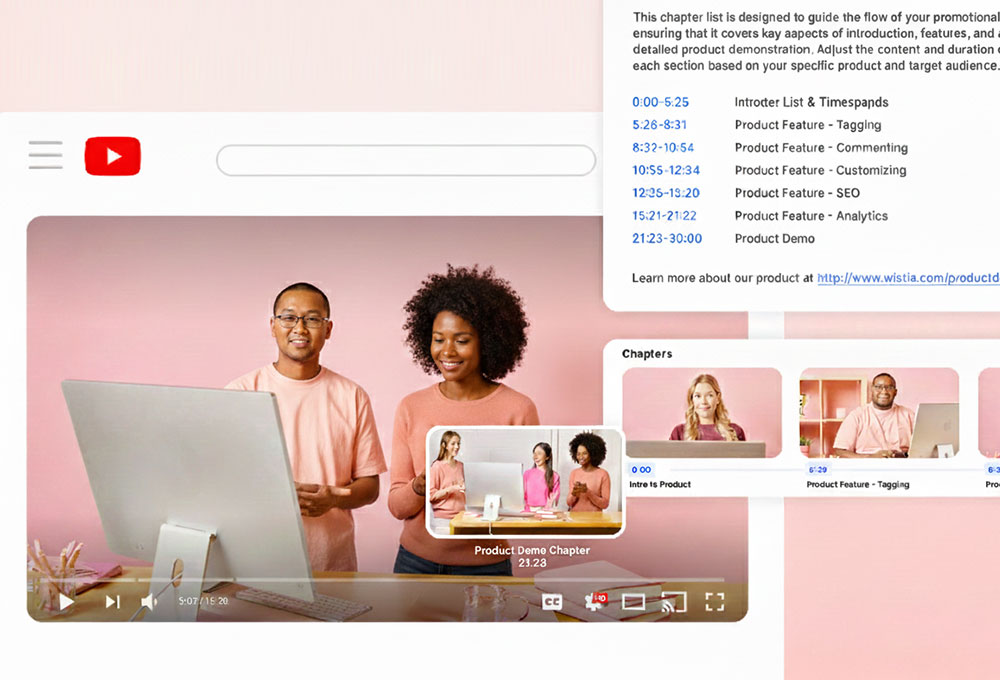
Task: Mute the video volume
Action: [x=149, y=601]
